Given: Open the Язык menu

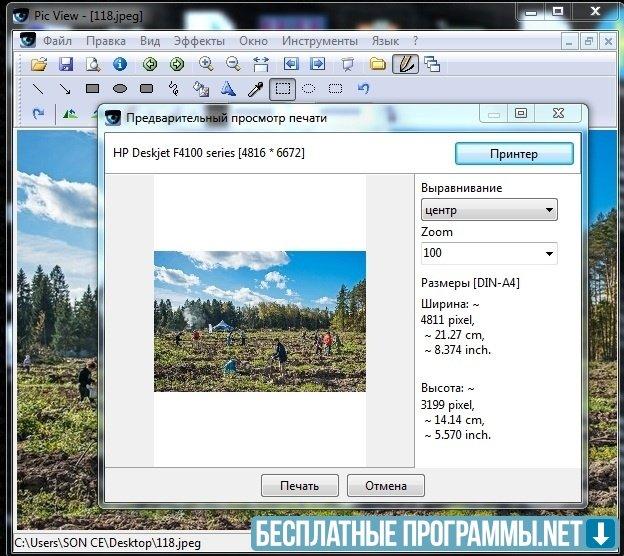Looking at the screenshot, I should tap(385, 41).
